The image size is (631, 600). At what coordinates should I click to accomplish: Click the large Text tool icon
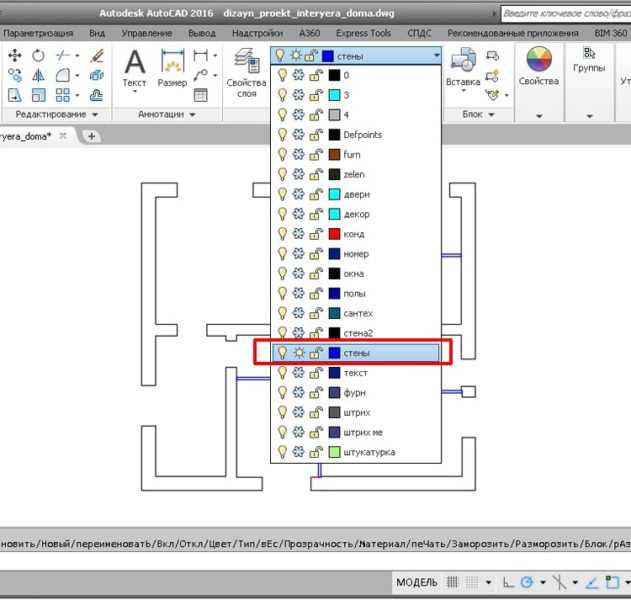pyautogui.click(x=134, y=62)
